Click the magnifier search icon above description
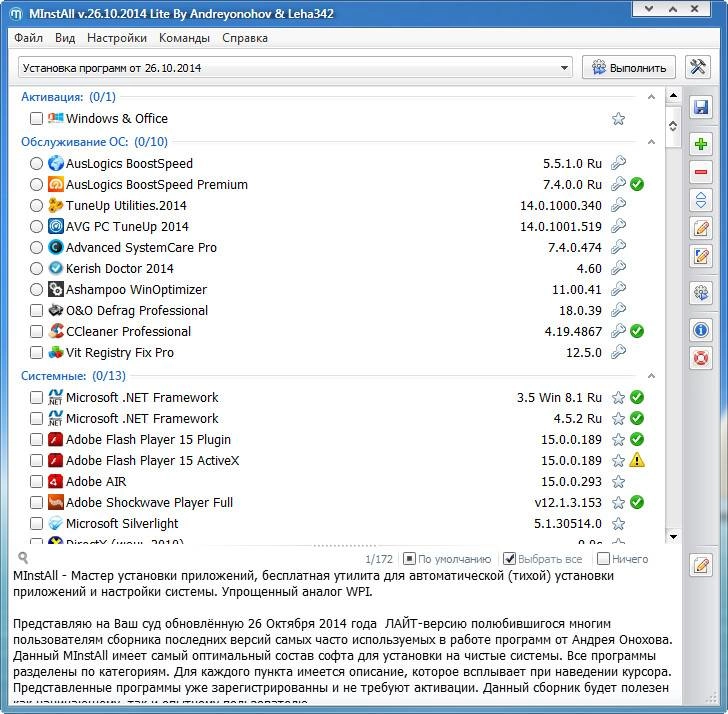This screenshot has height=714, width=728. 23,558
